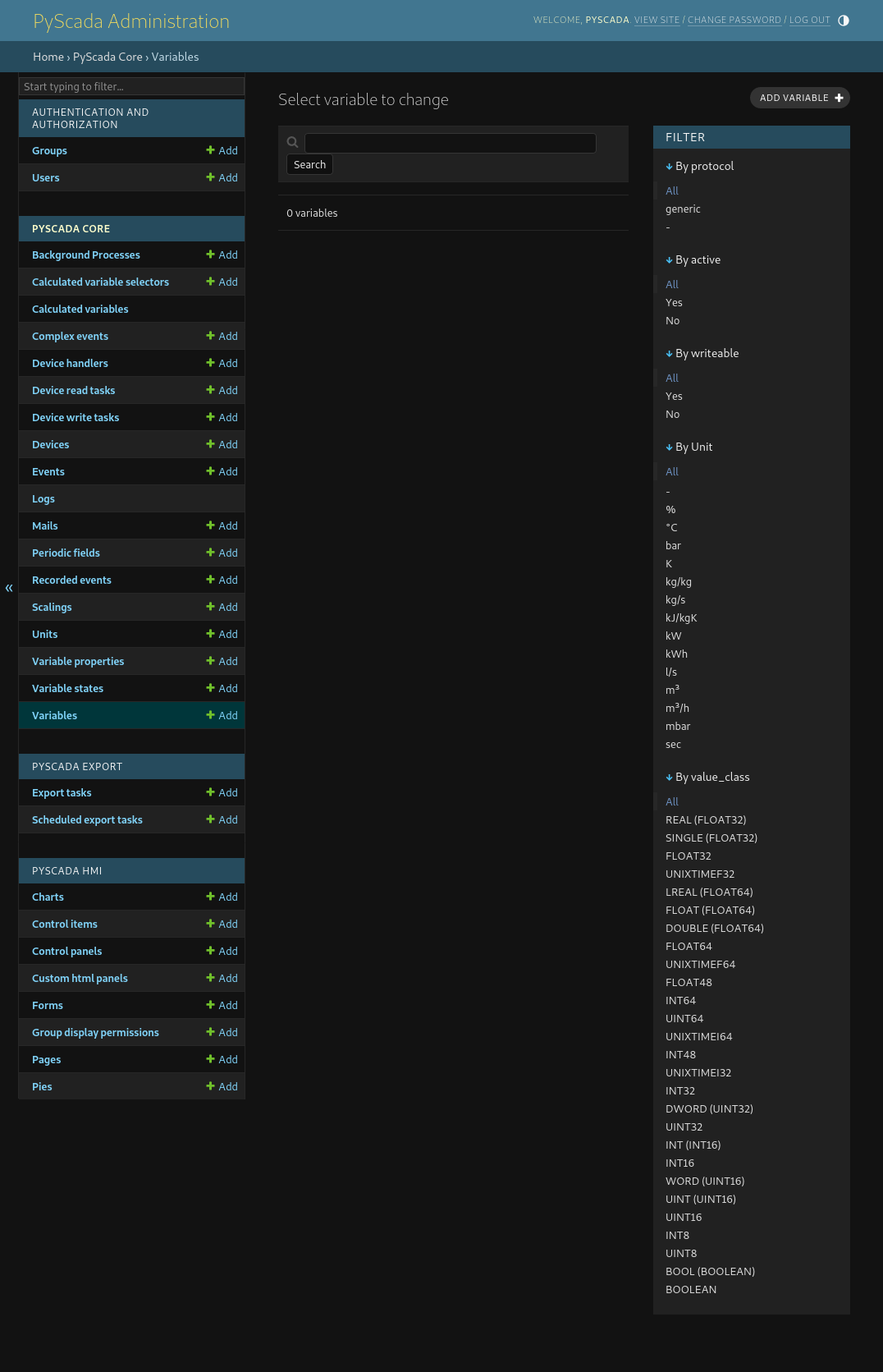Collapse the By Unit filter section
Image resolution: width=883 pixels, height=1372 pixels.
[x=689, y=447]
